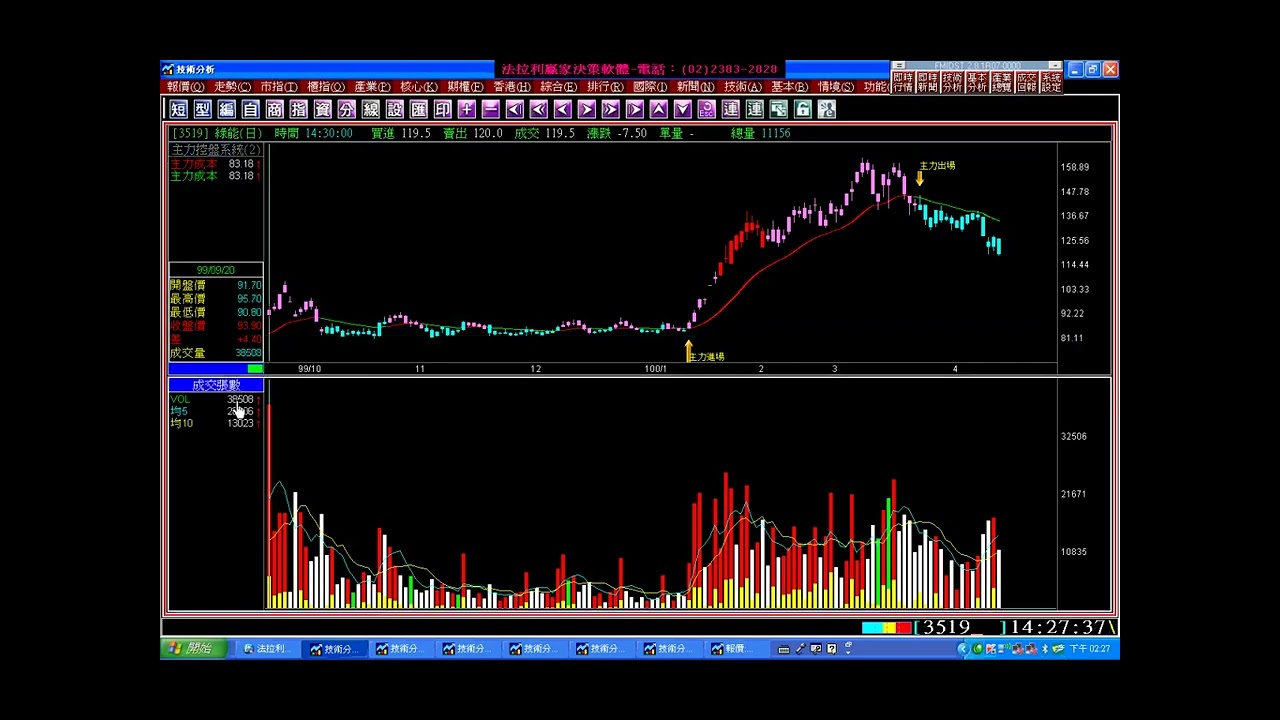Select the 成交張數 indicator header
The image size is (1280, 720).
pyautogui.click(x=216, y=385)
